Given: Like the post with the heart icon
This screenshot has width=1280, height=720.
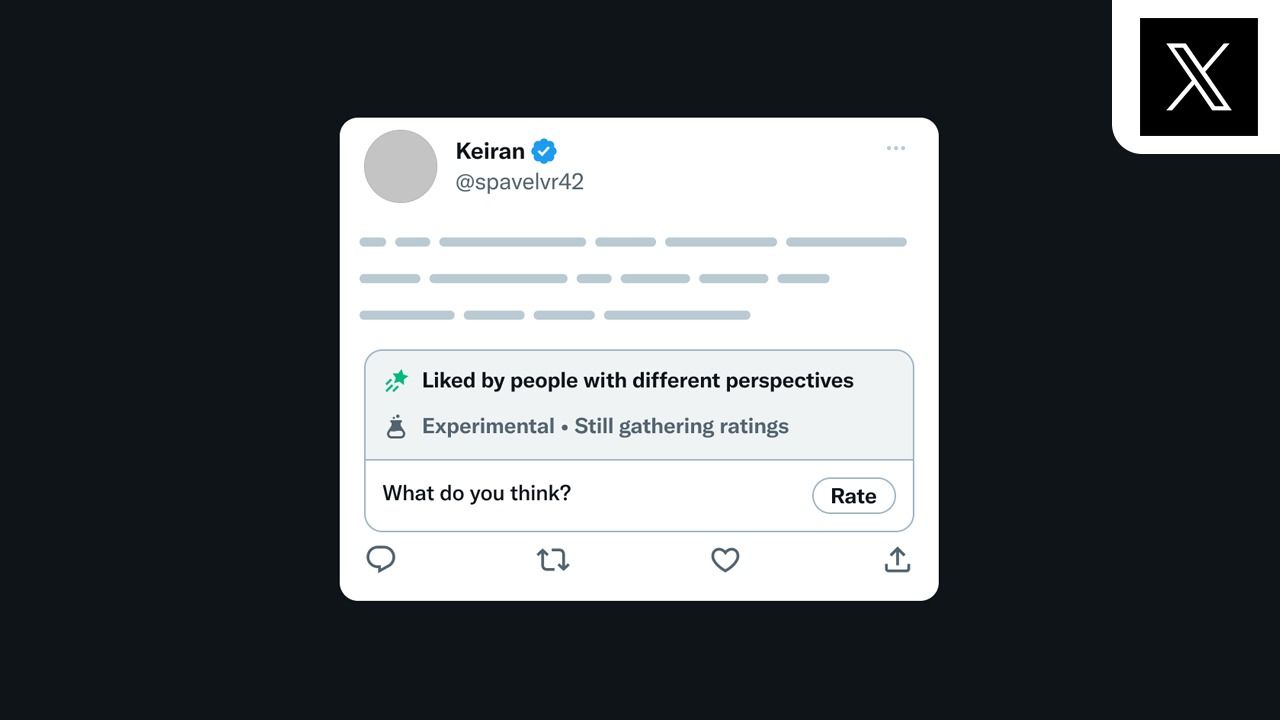Looking at the screenshot, I should pos(725,560).
